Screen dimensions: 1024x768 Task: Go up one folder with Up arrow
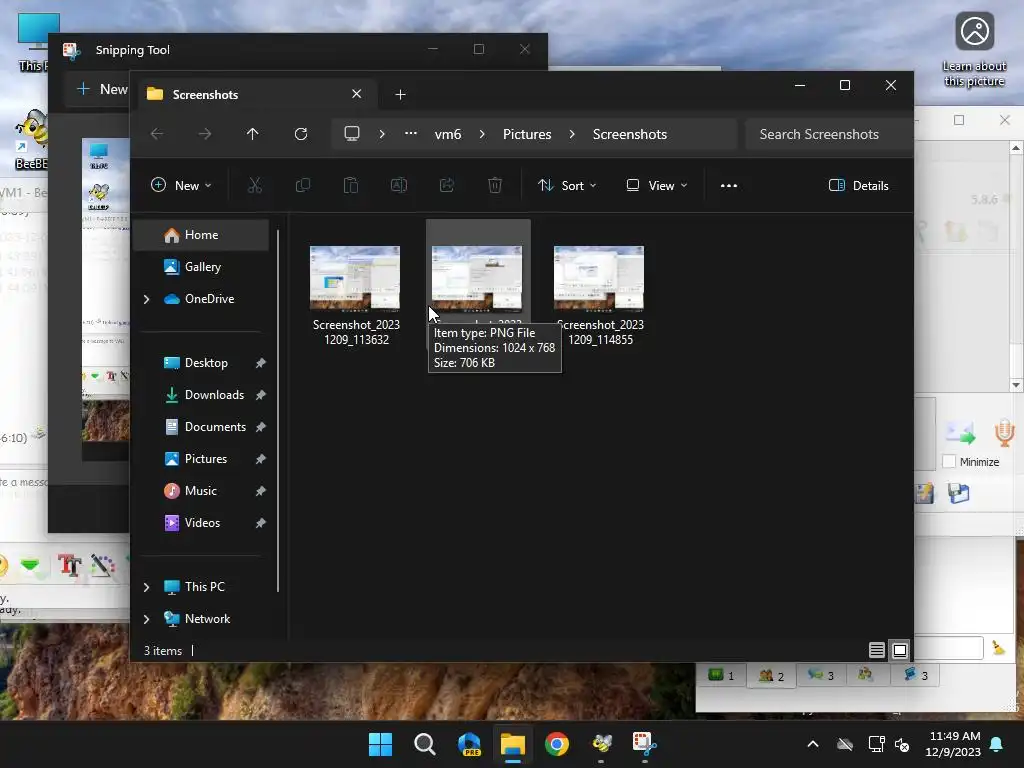pyautogui.click(x=253, y=134)
